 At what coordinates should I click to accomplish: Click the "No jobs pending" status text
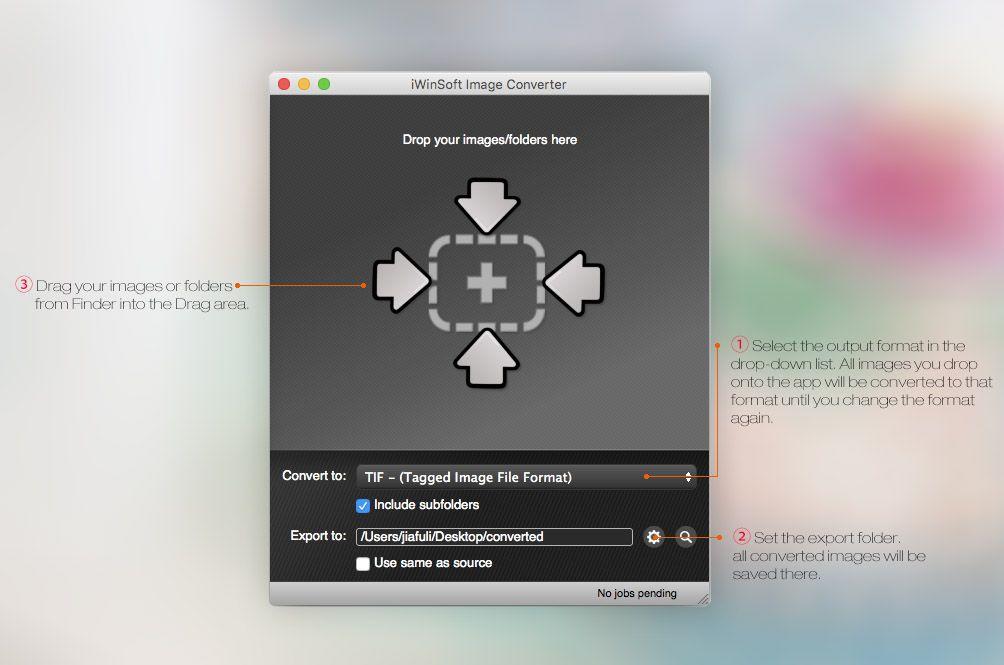(636, 594)
